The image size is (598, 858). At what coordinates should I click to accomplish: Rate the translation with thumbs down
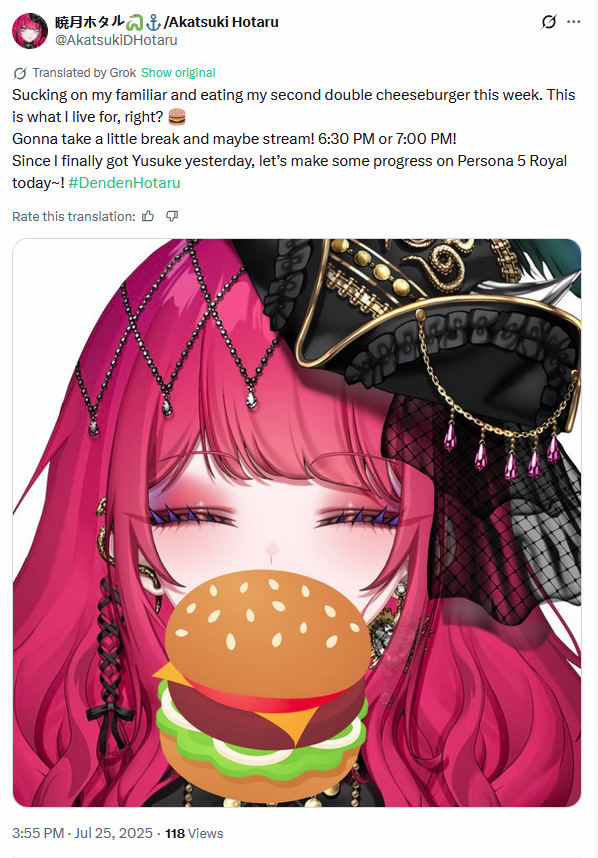(172, 216)
